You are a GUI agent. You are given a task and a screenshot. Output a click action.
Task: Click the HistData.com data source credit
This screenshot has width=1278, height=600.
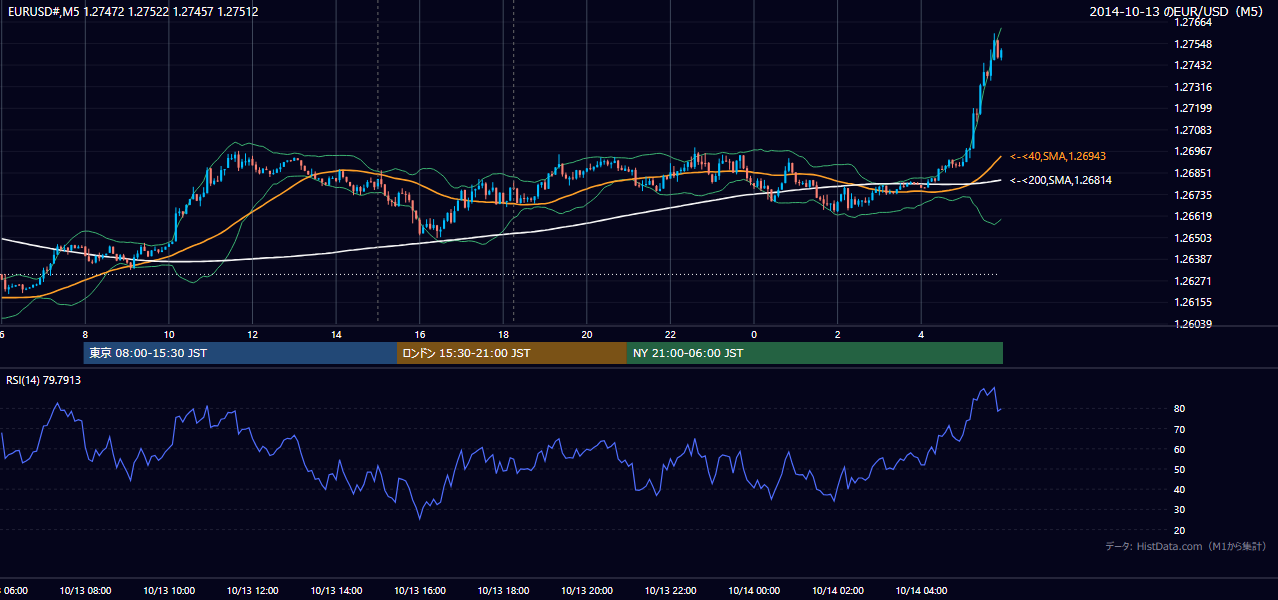click(x=1187, y=546)
